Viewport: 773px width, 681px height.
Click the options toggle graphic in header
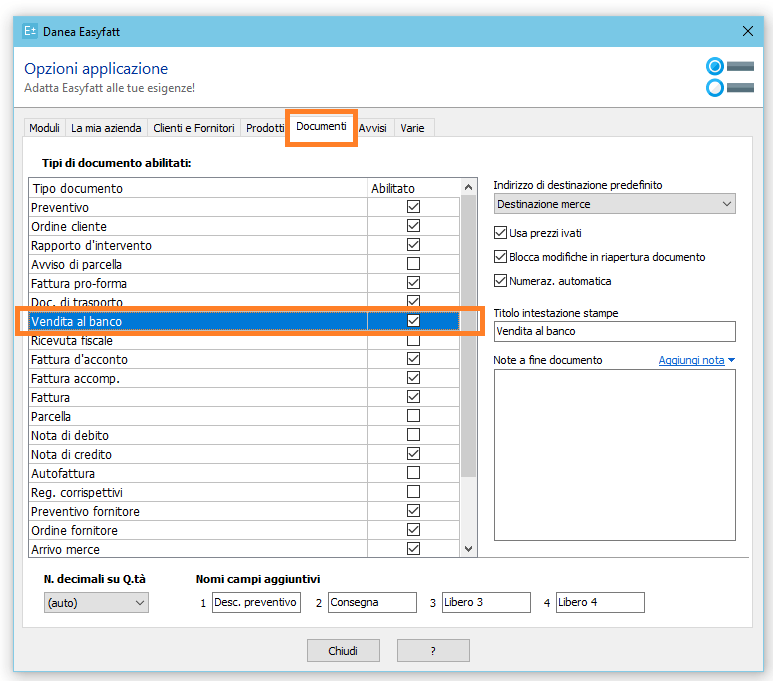coord(730,77)
